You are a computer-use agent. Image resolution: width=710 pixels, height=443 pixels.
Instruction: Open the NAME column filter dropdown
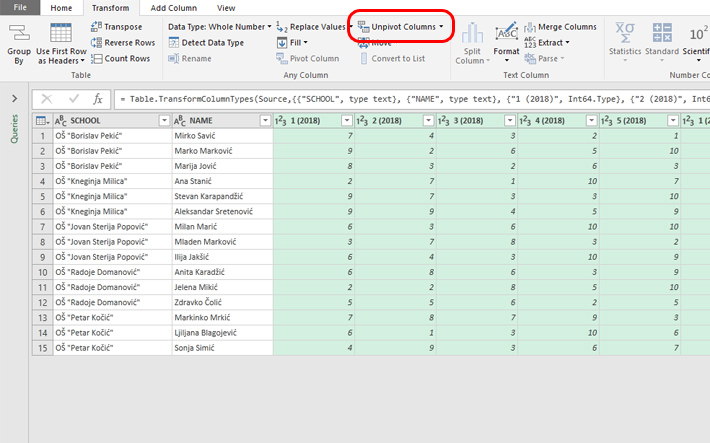[265, 120]
